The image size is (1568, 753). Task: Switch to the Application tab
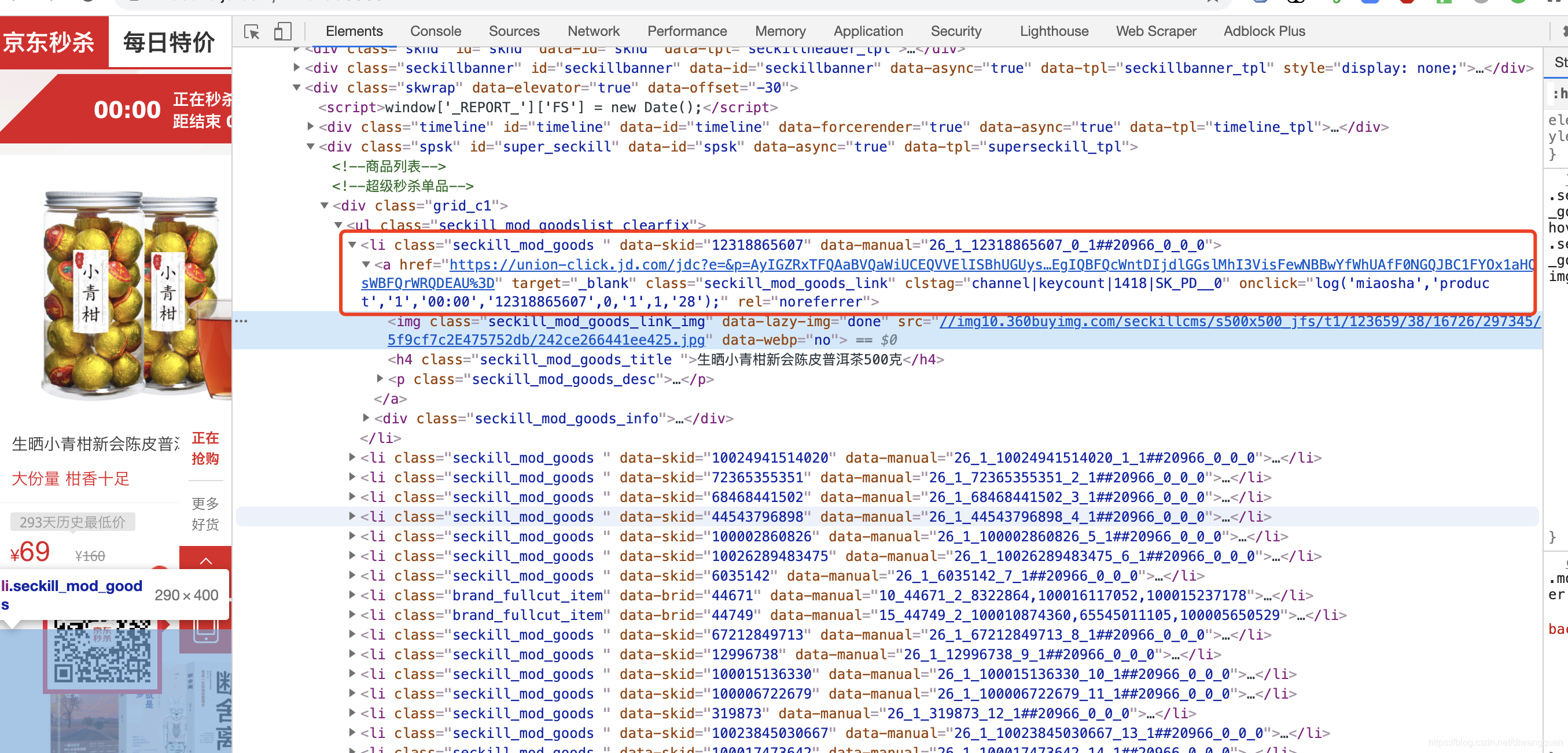868,31
